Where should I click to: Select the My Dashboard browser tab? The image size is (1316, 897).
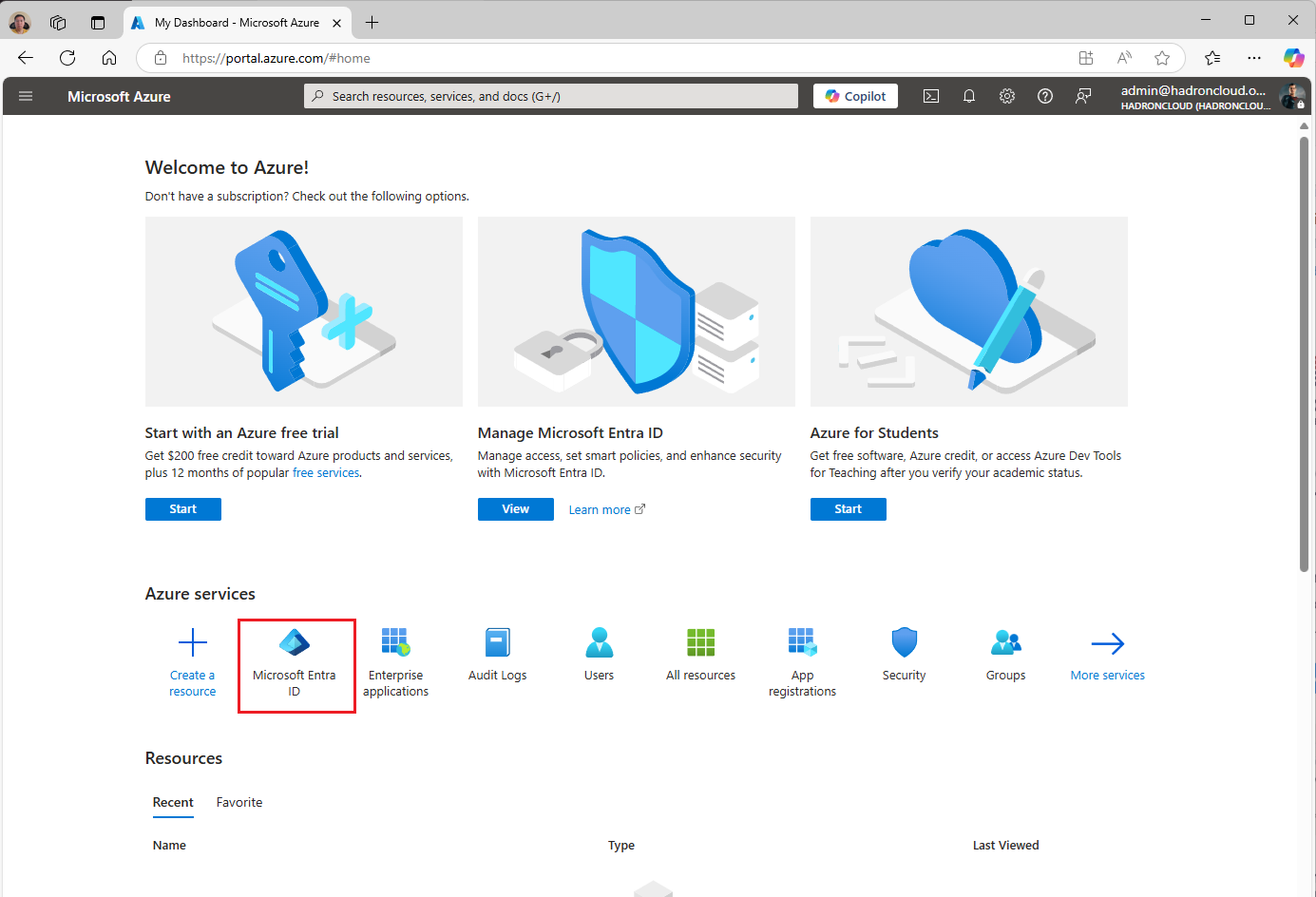(238, 23)
